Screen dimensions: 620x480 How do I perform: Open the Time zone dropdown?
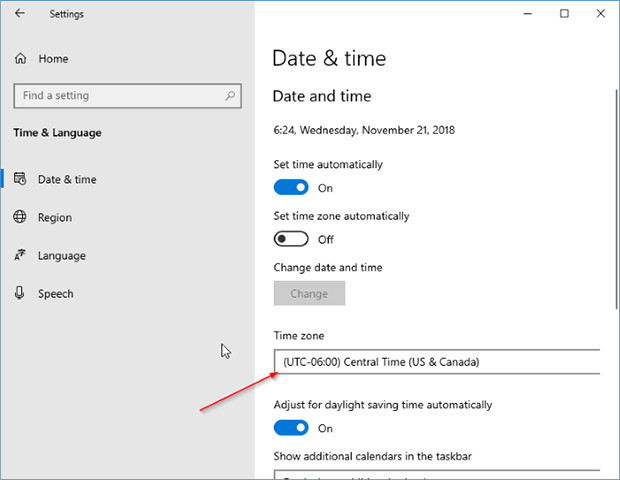[x=436, y=362]
